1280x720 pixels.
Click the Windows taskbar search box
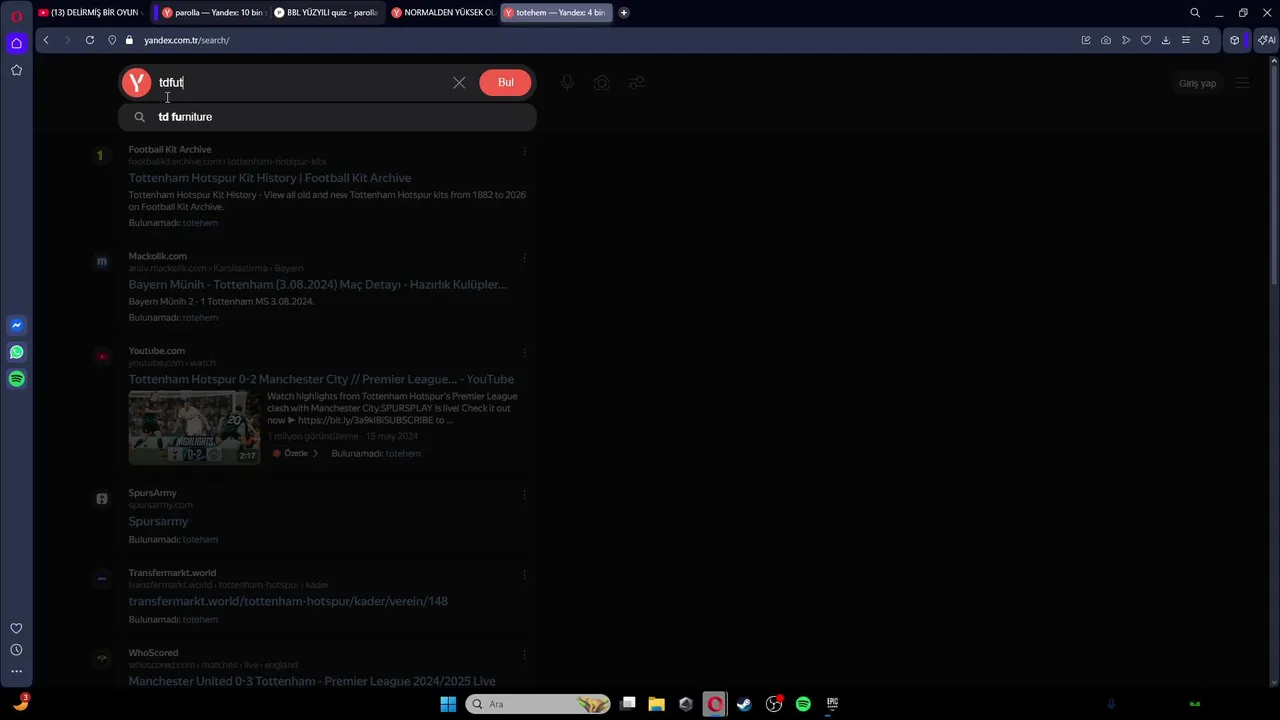[538, 704]
